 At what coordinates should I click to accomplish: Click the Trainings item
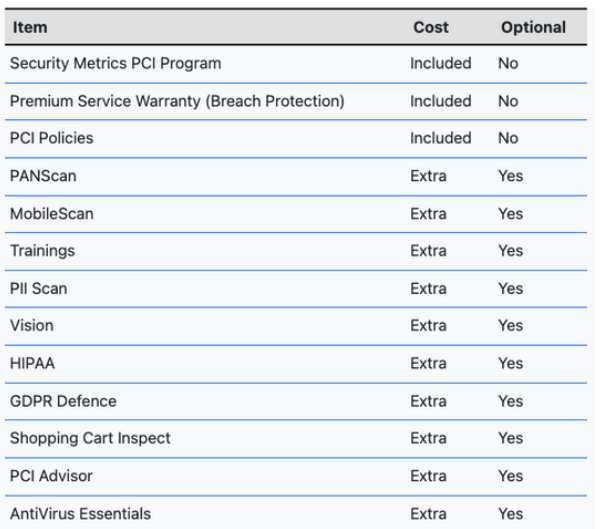tap(42, 250)
